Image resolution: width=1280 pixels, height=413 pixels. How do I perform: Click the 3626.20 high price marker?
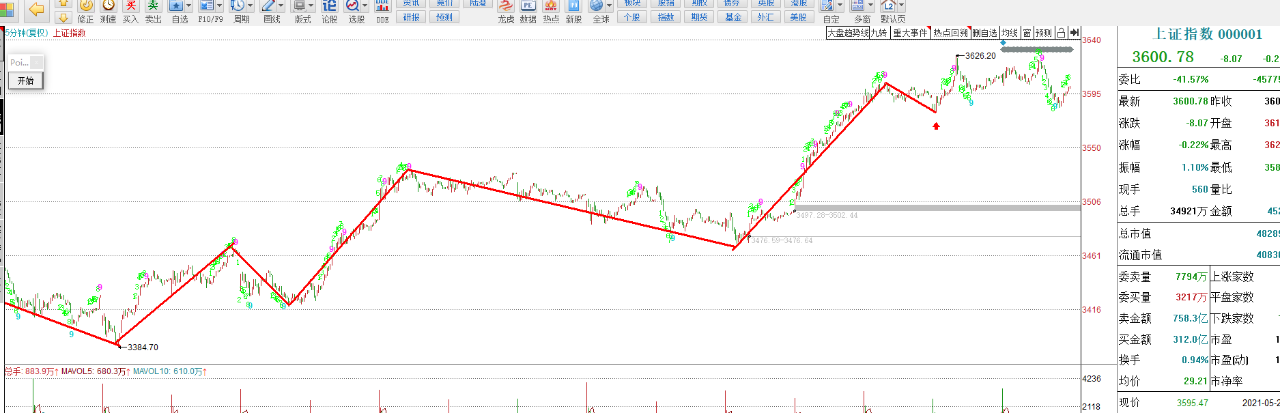pyautogui.click(x=980, y=55)
